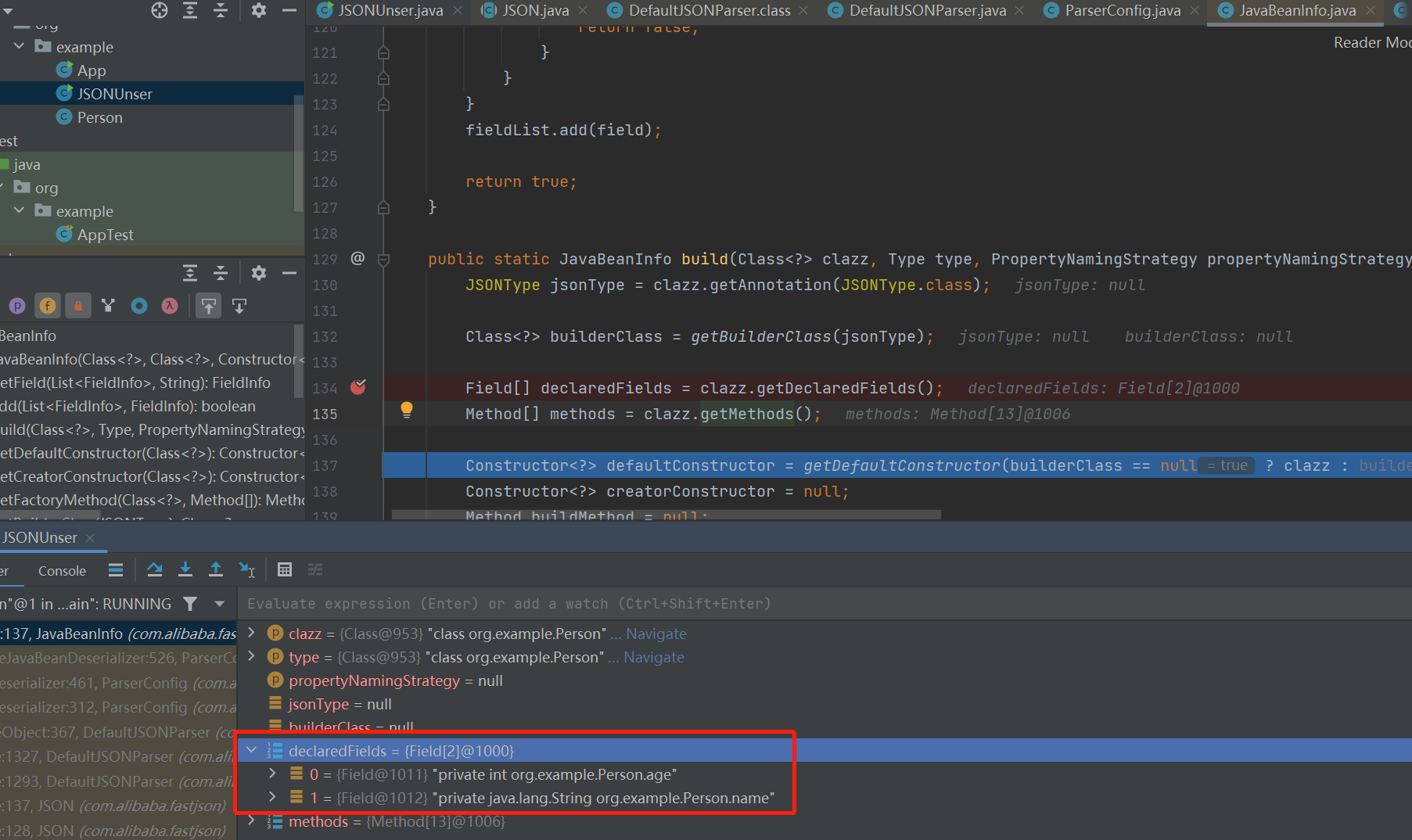Open the thread selector dropdown arrow
1412x840 pixels.
click(220, 604)
